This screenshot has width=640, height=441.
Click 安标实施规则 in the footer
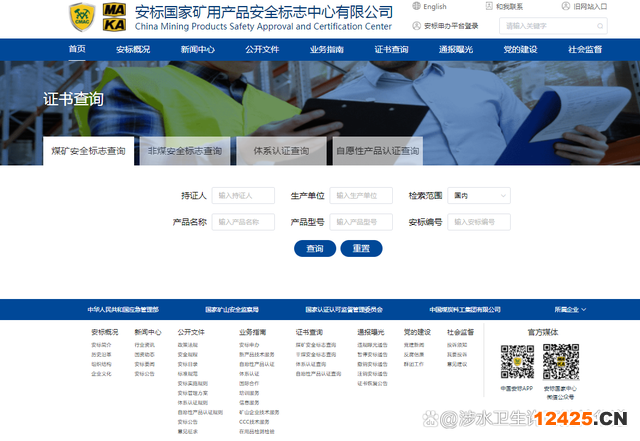tap(193, 383)
